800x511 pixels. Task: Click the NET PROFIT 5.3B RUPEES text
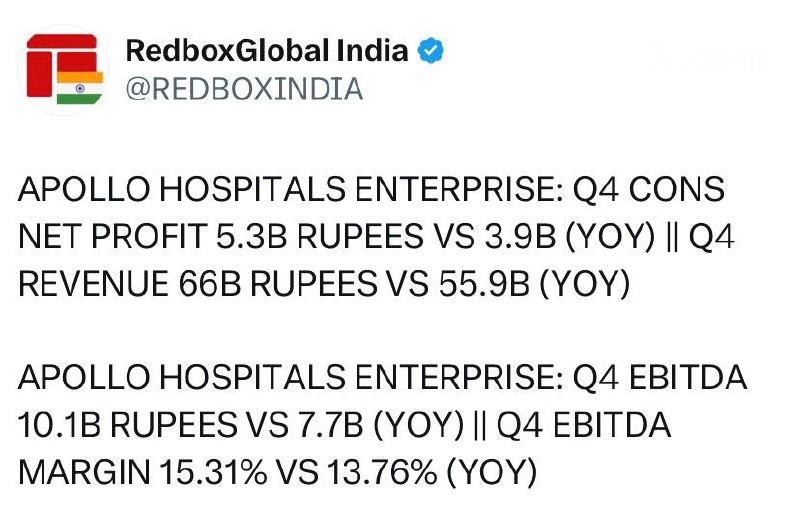[x=220, y=237]
